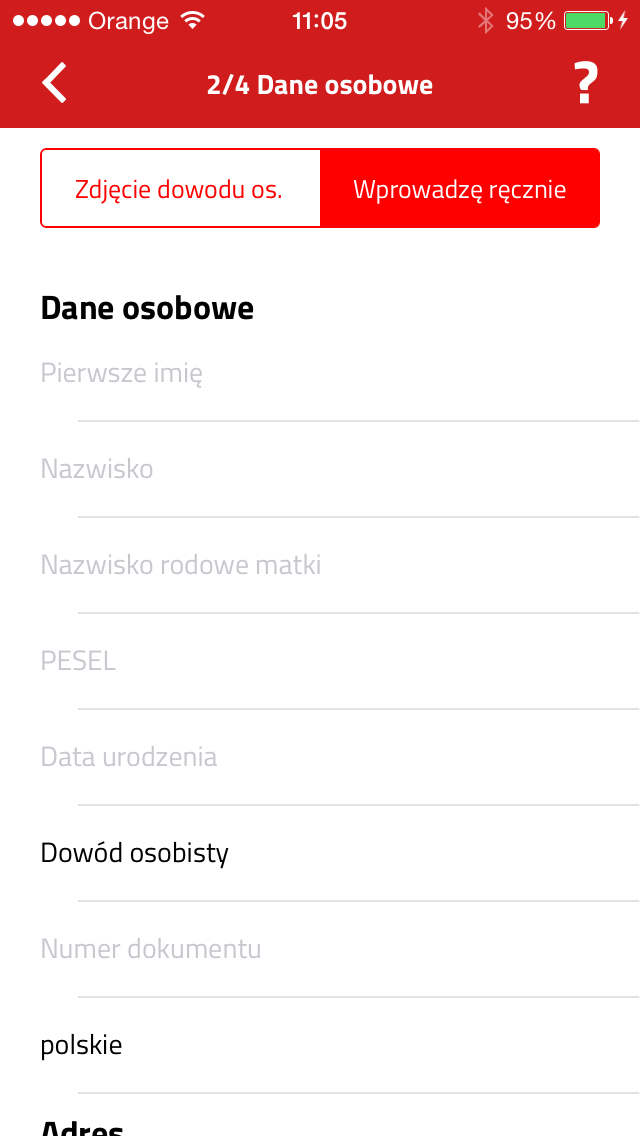Tap the Dane osobowe section heading
The height and width of the screenshot is (1136, 640).
pyautogui.click(x=147, y=308)
